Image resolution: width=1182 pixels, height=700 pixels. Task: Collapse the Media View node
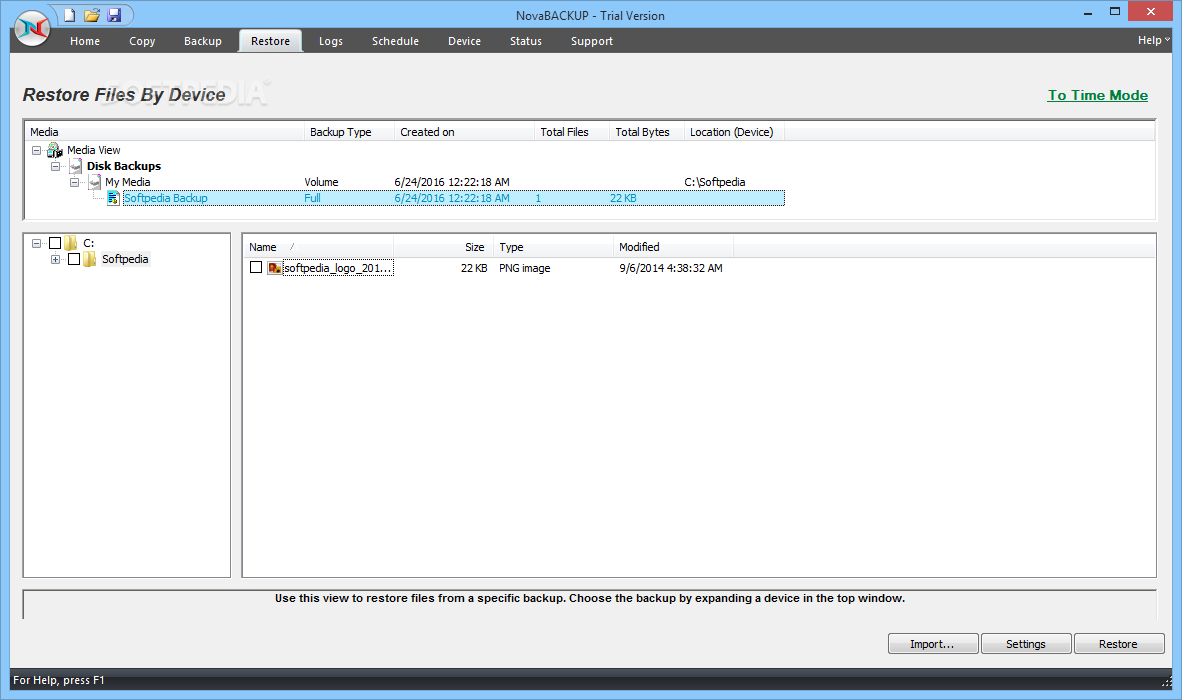pyautogui.click(x=36, y=150)
